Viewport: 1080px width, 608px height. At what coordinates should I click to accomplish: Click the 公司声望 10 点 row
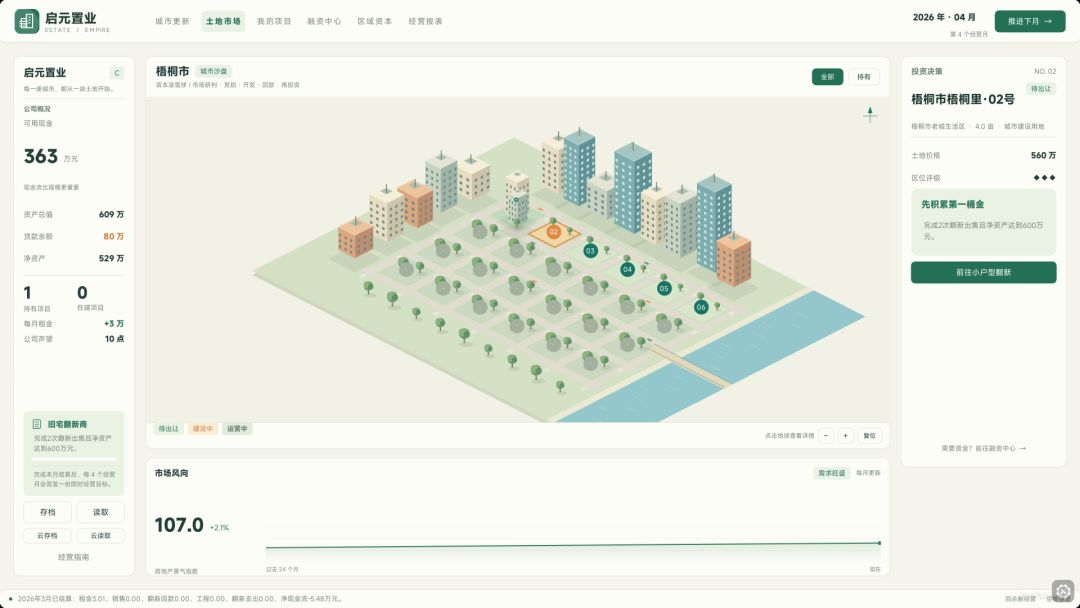pos(74,339)
